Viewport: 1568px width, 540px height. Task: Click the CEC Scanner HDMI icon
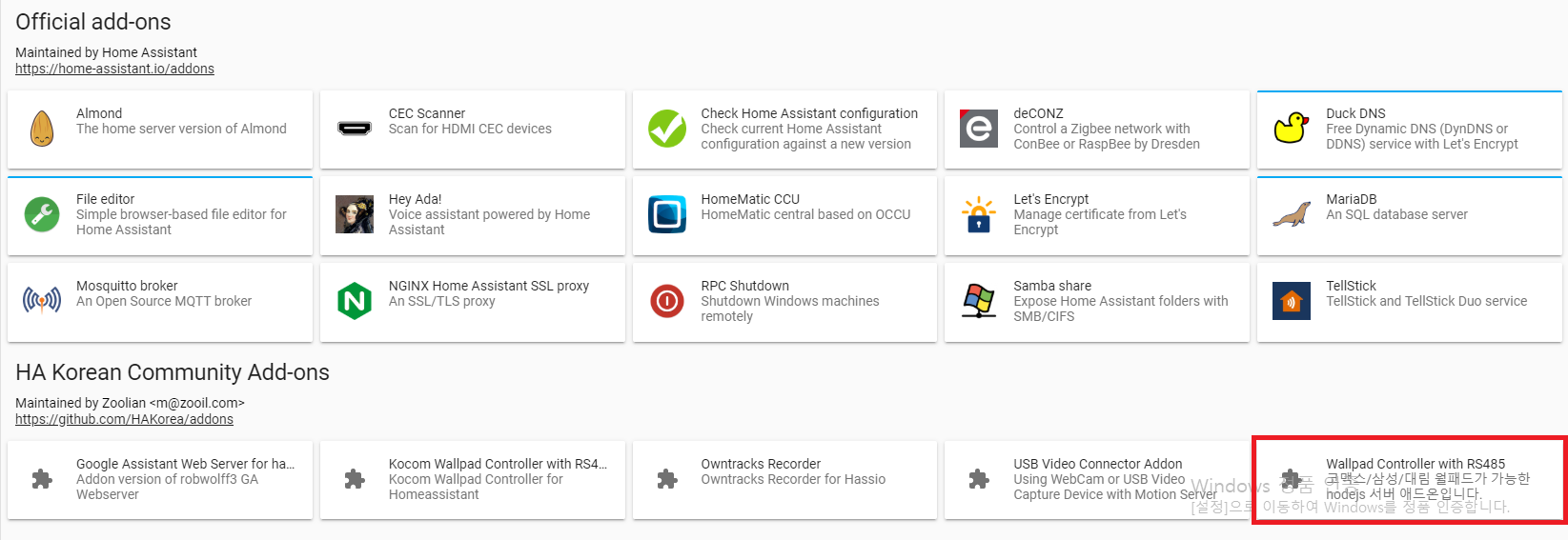[x=355, y=129]
